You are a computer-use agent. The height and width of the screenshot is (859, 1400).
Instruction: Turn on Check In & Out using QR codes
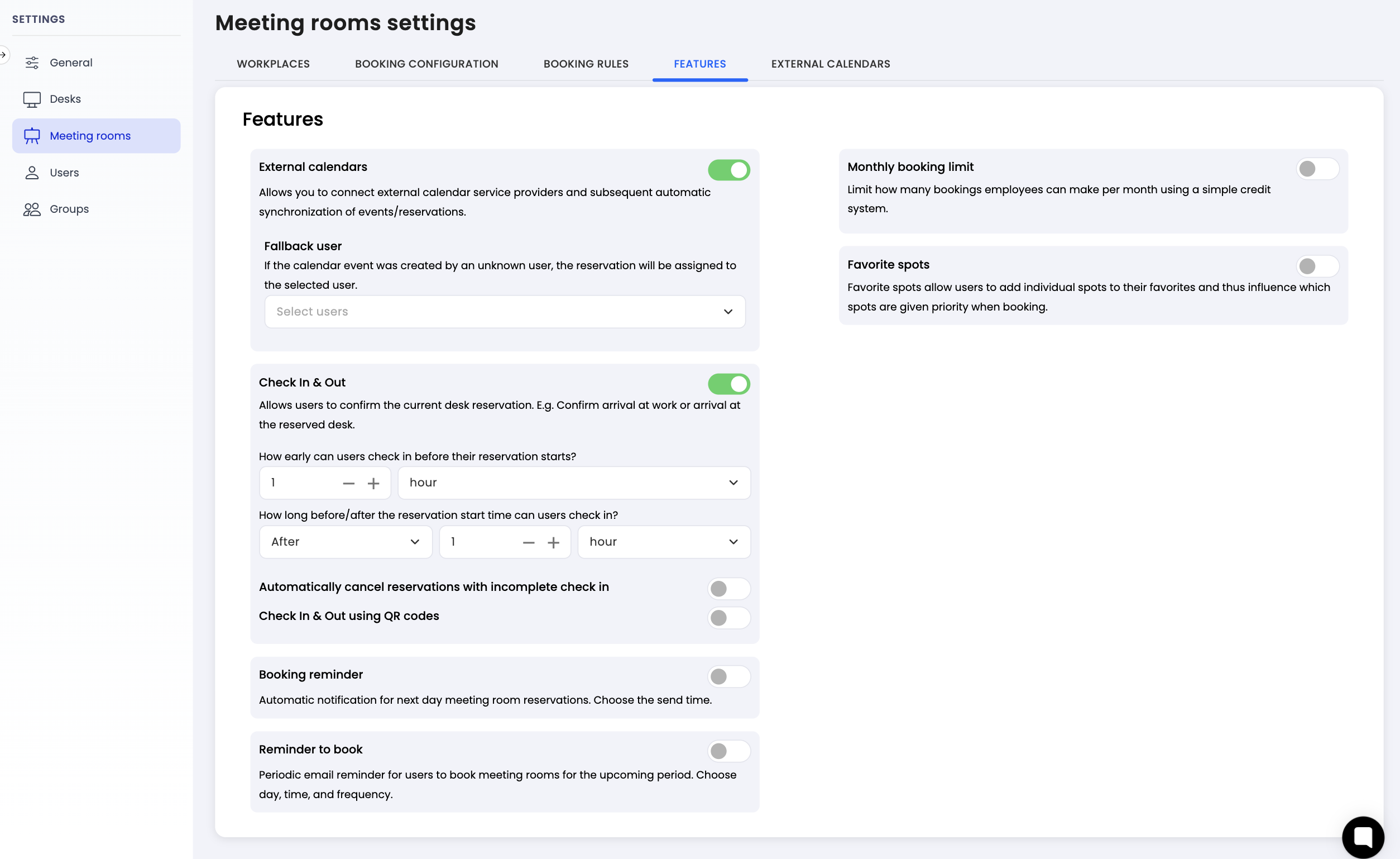point(728,618)
